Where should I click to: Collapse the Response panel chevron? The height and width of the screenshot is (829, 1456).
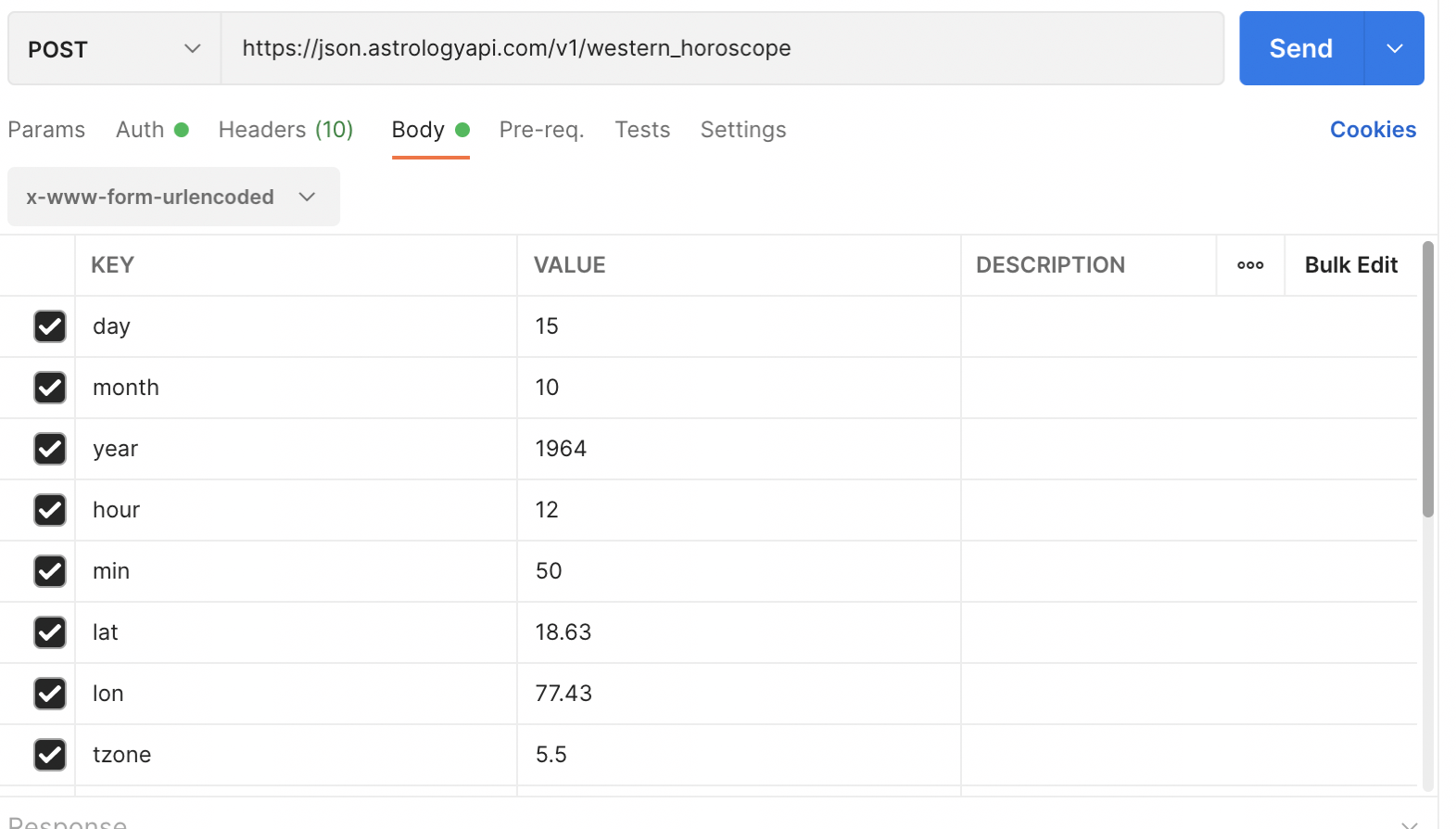[1409, 823]
